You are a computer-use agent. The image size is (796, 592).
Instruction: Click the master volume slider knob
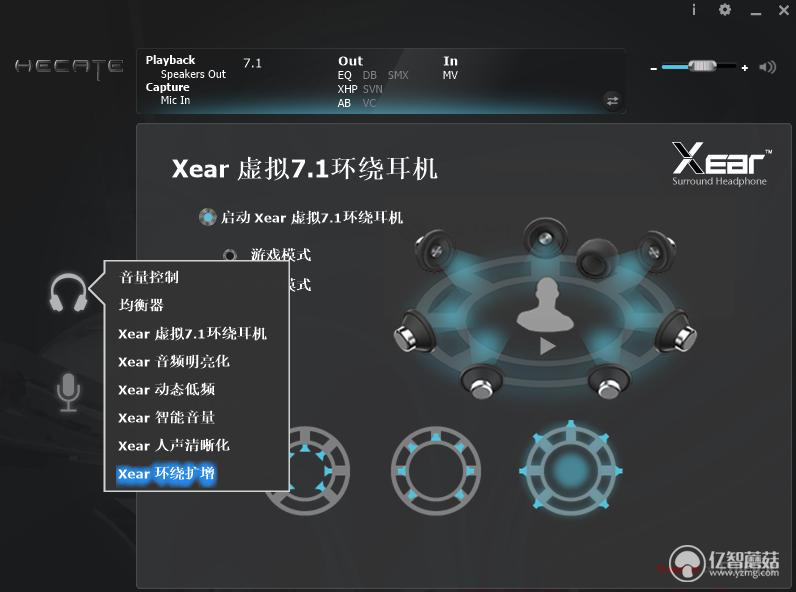pos(703,66)
